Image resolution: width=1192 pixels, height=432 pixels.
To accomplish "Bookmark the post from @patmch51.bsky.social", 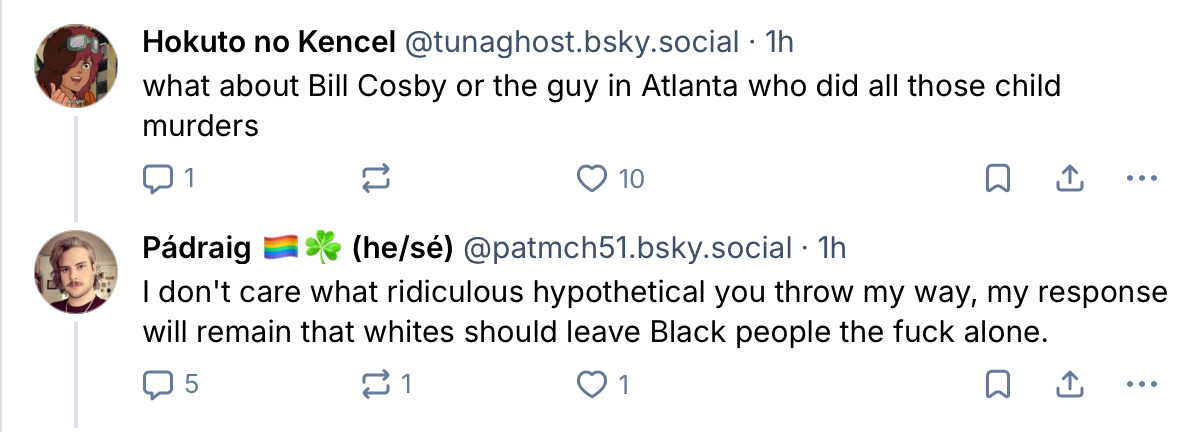I will [997, 383].
